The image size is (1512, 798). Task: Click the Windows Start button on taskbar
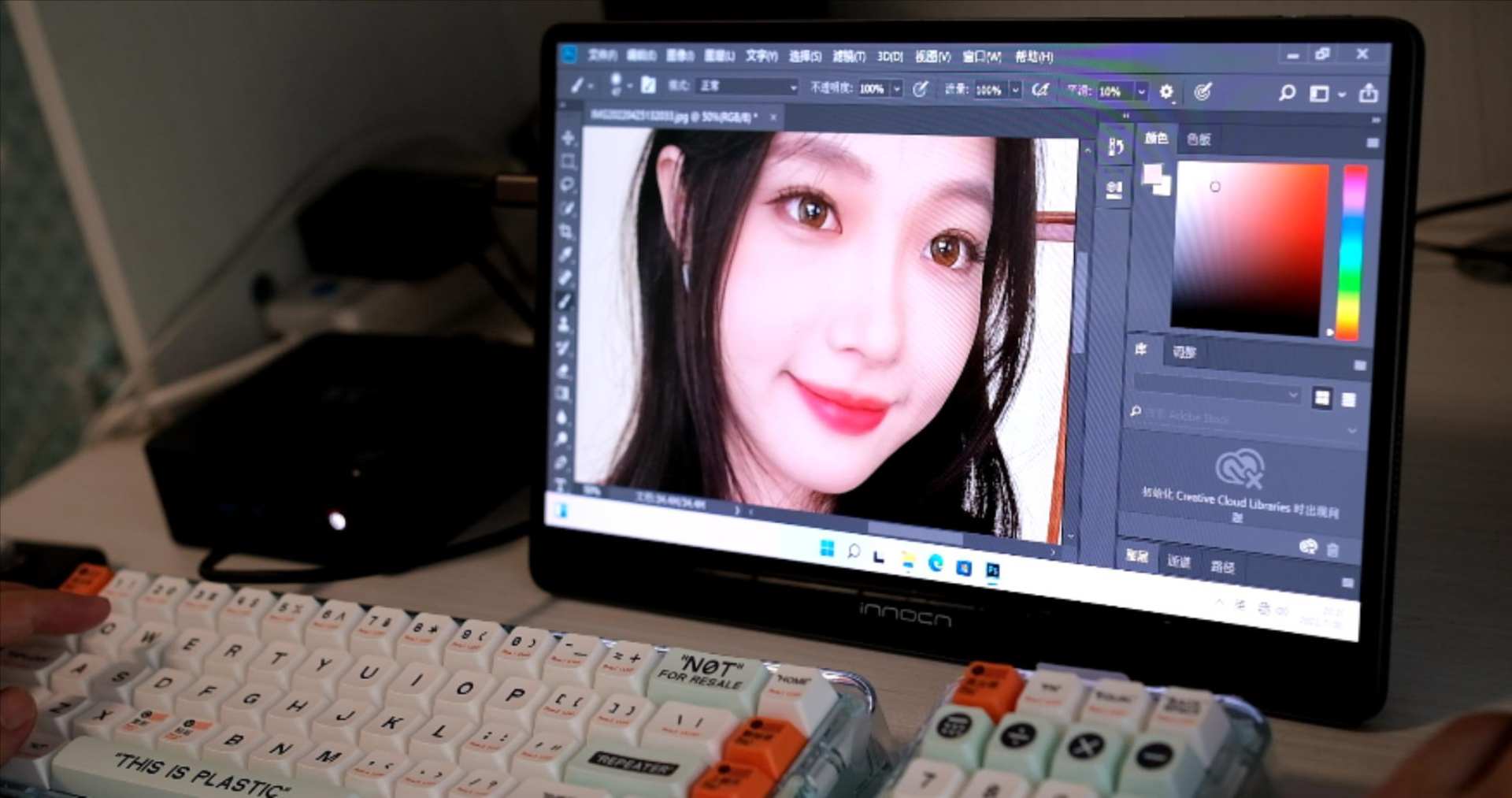coord(826,547)
